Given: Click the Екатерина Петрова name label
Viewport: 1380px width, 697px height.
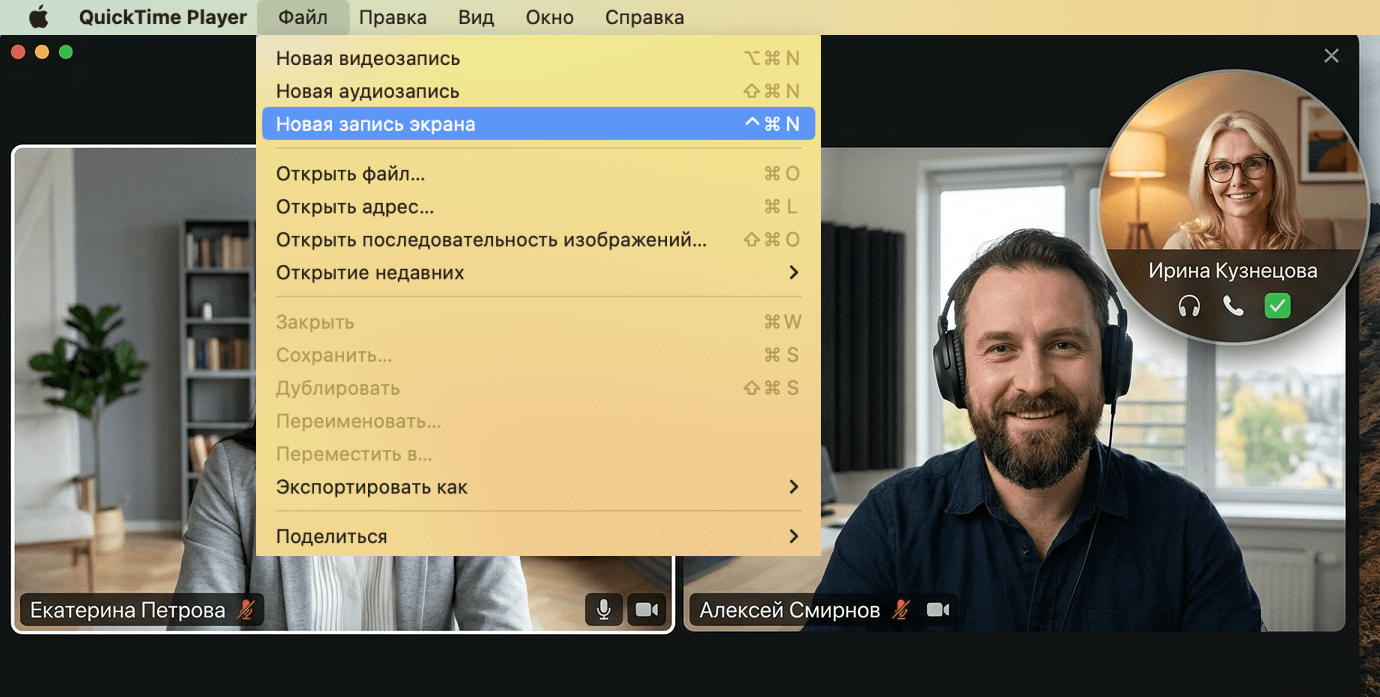Looking at the screenshot, I should [x=128, y=610].
